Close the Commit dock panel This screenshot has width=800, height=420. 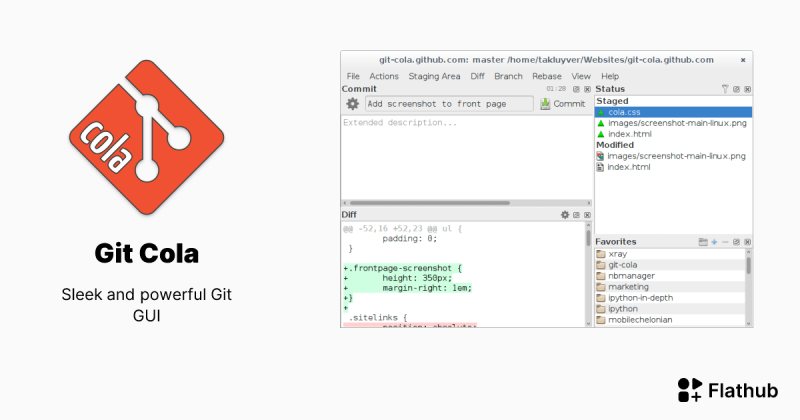587,89
